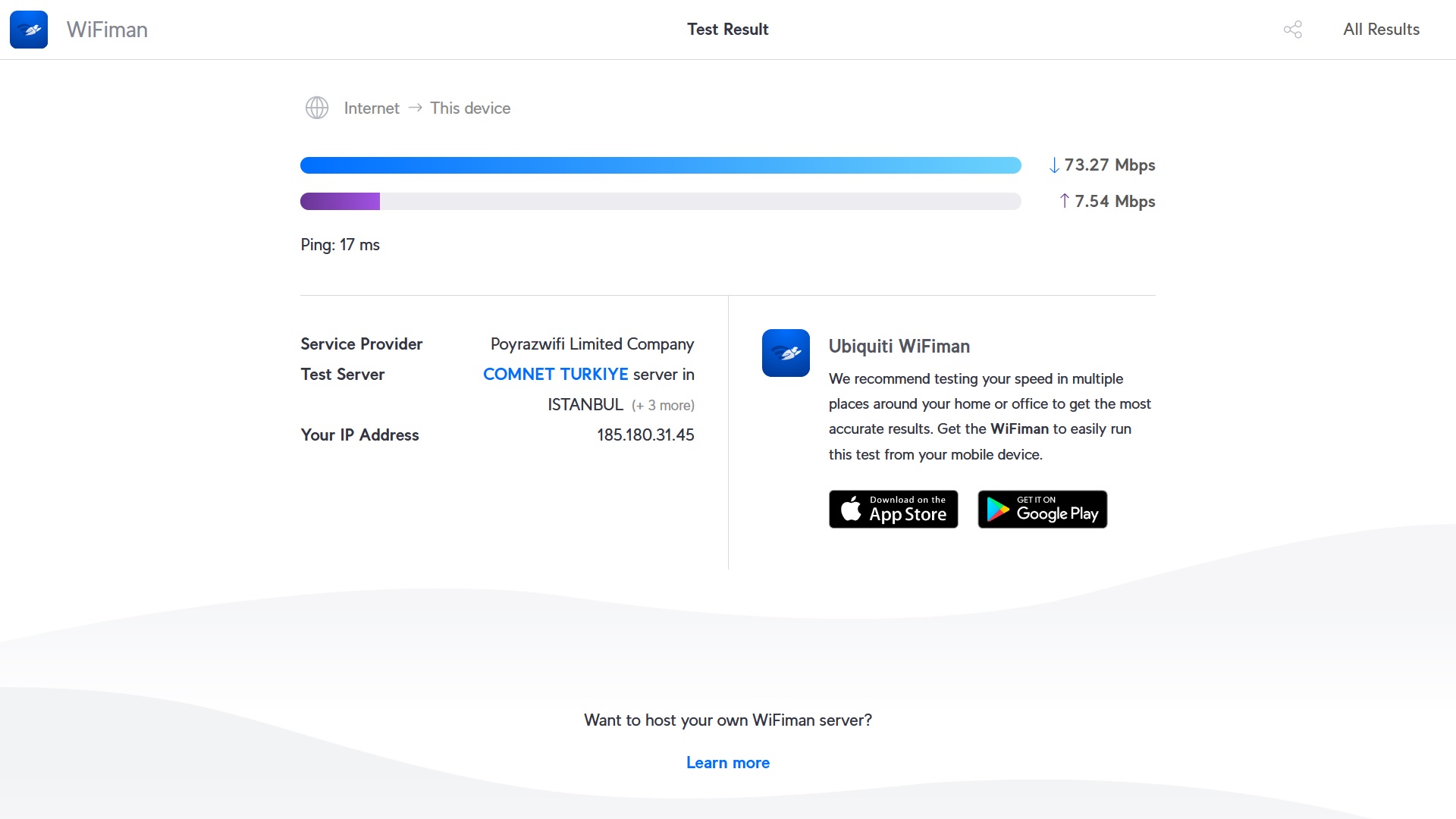Viewport: 1456px width, 819px height.
Task: Click the Ping: 17 ms text
Action: pyautogui.click(x=340, y=244)
